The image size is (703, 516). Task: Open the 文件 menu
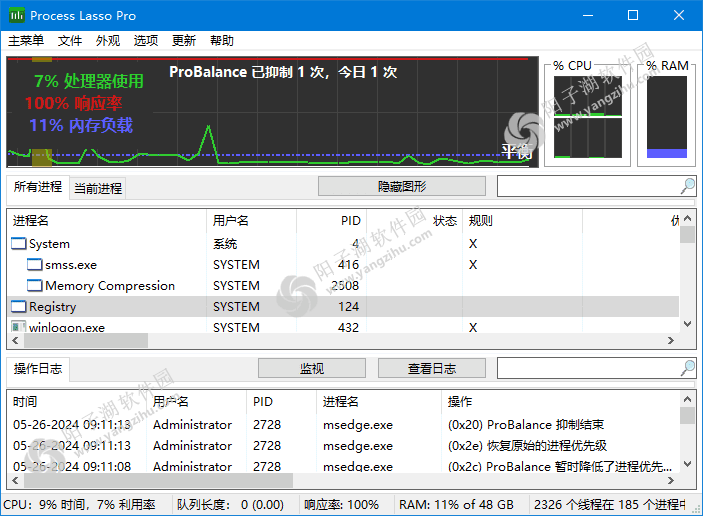pyautogui.click(x=69, y=41)
